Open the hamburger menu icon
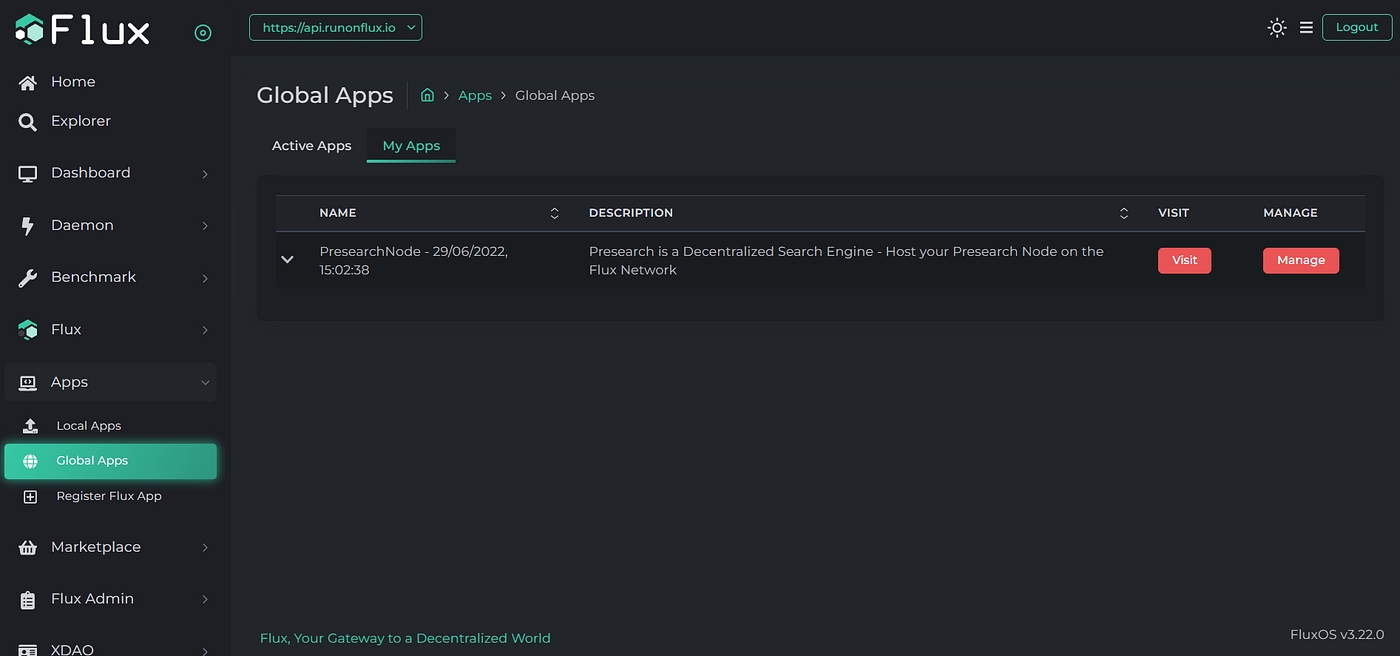Viewport: 1400px width, 656px height. [1306, 28]
